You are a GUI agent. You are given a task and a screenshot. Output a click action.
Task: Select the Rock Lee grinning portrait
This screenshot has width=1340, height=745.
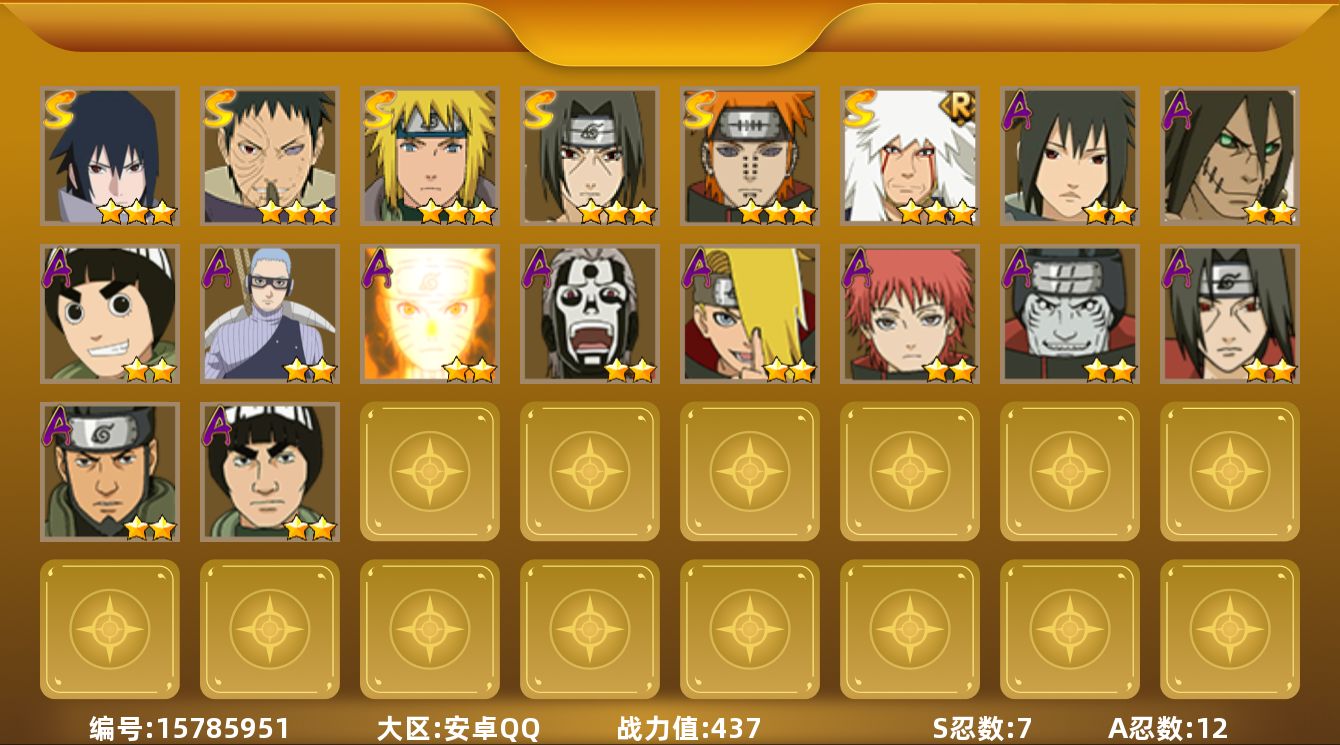coord(110,314)
